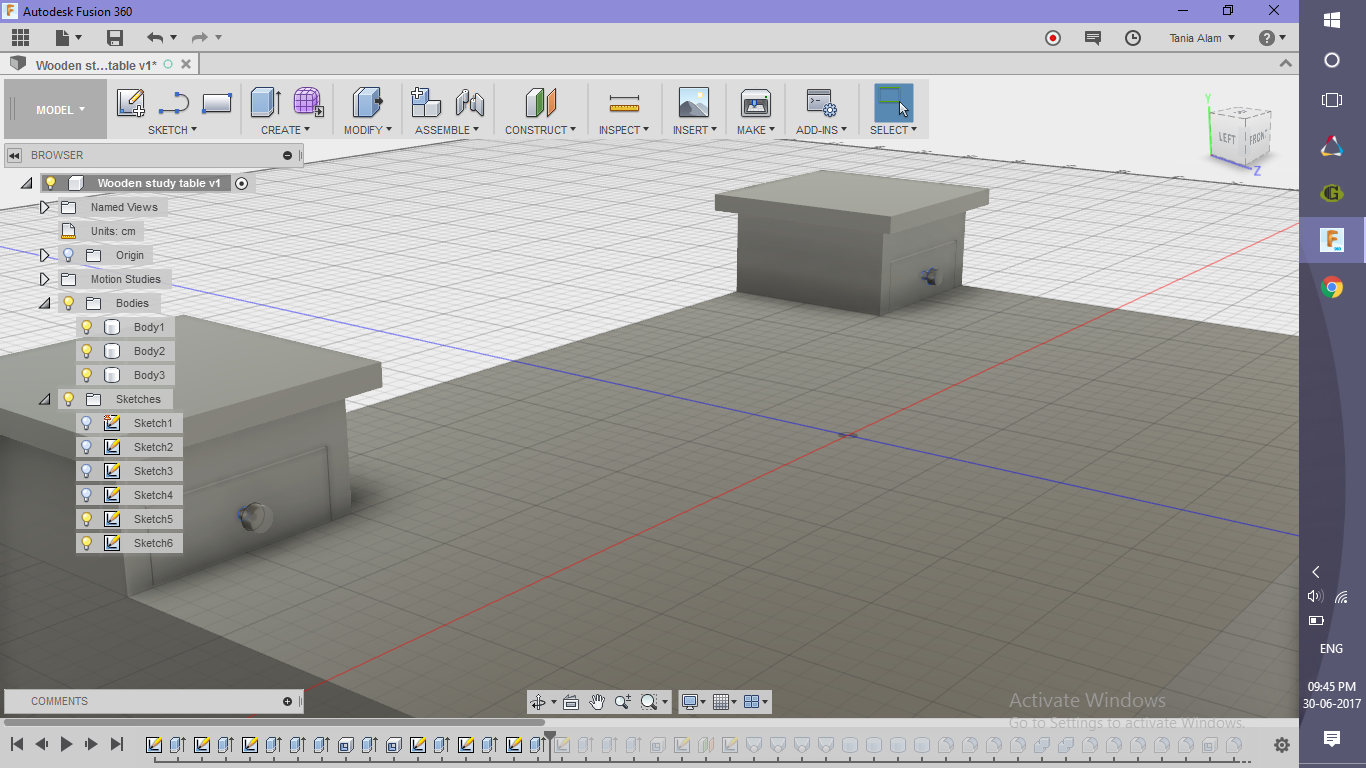Open the Tania Alam account dropdown
1366x768 pixels.
point(1202,38)
